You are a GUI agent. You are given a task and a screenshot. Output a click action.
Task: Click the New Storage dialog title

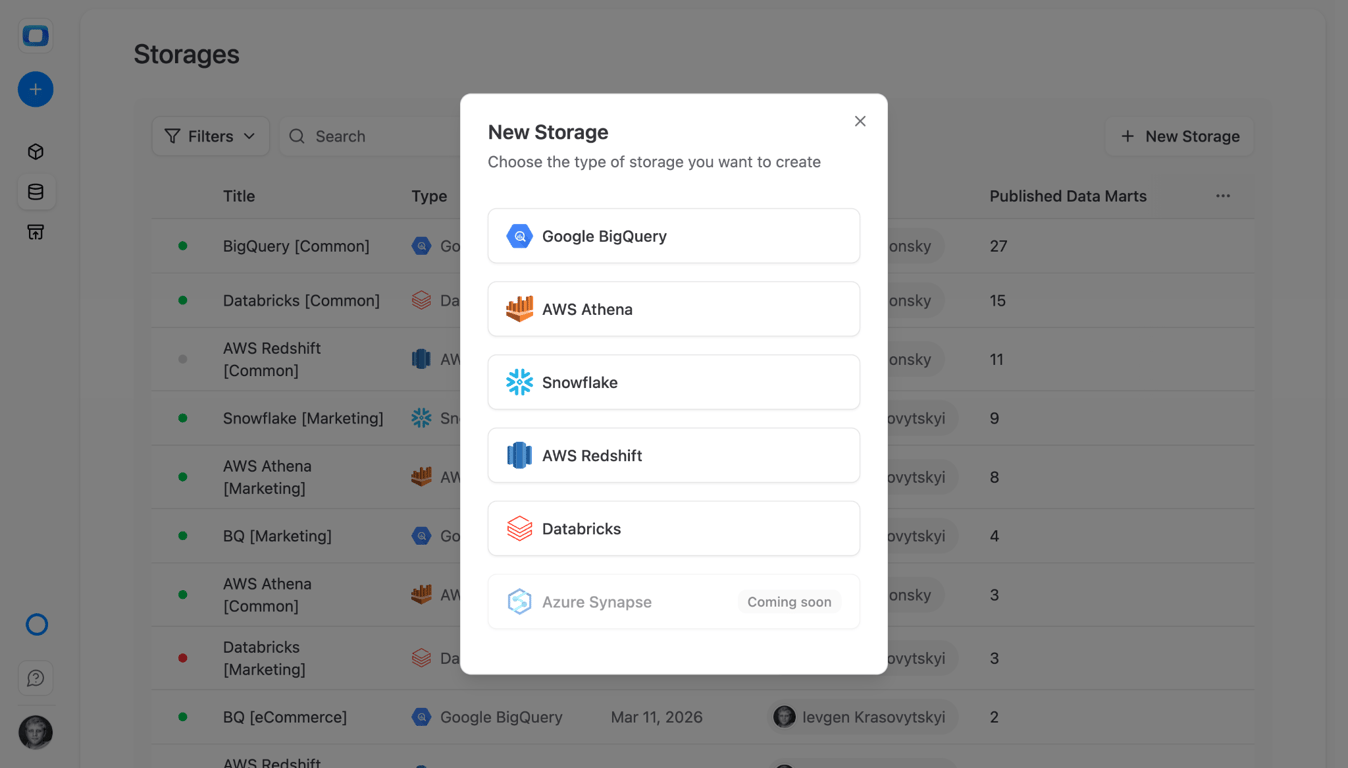point(548,132)
